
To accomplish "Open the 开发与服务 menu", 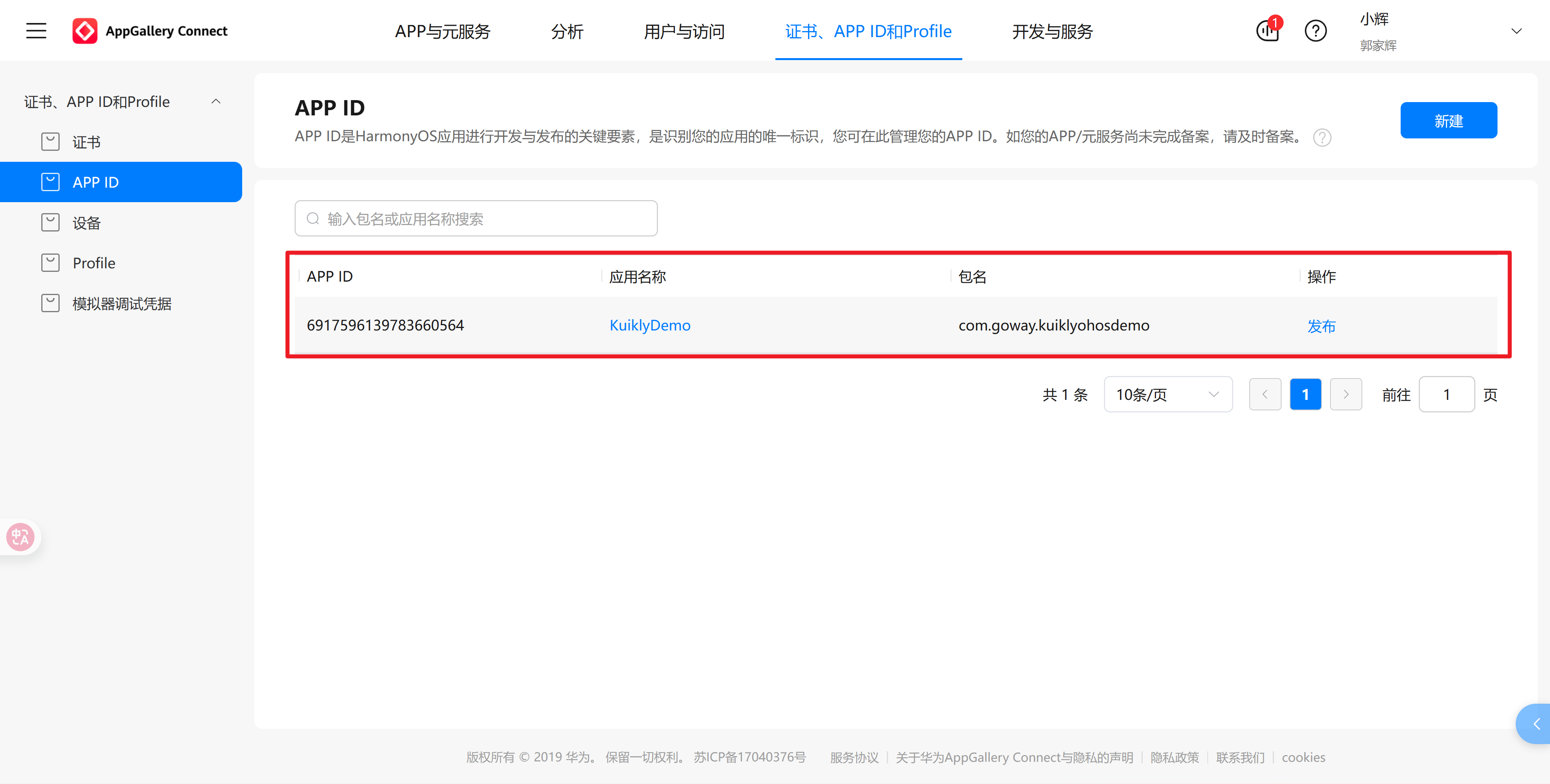I will tap(1052, 32).
